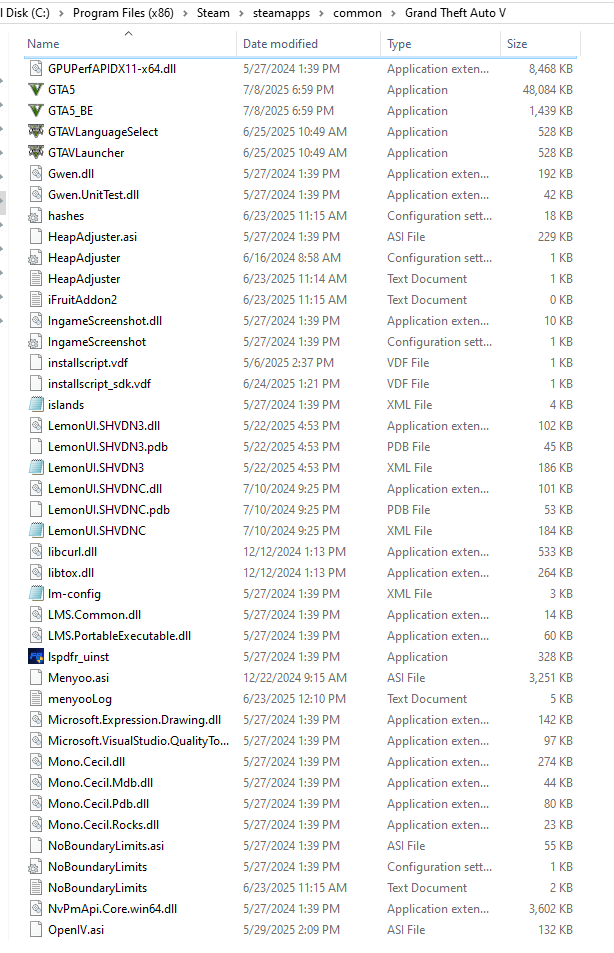Click the Mono.Cecil.dll file icon

tap(36, 762)
